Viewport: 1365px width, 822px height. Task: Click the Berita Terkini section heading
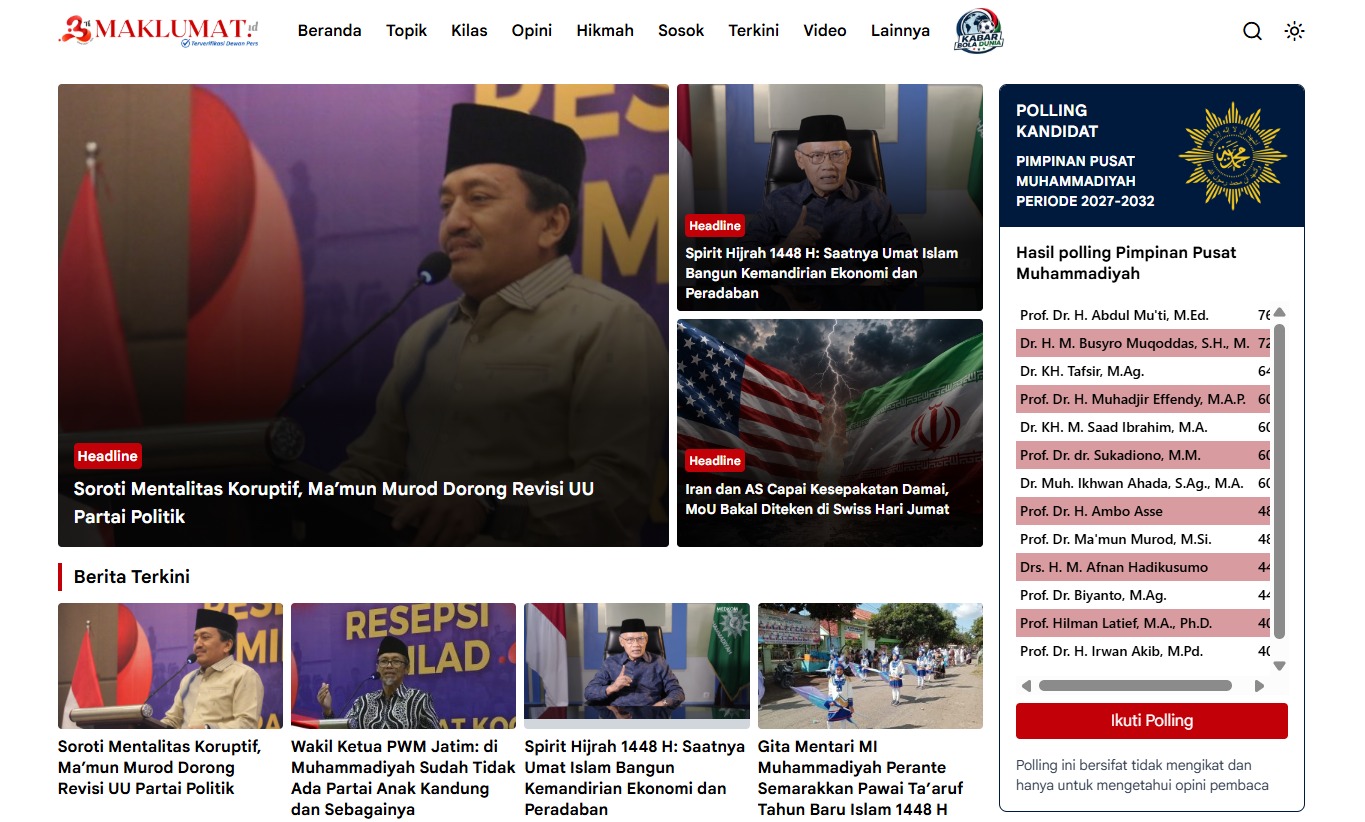tap(132, 577)
